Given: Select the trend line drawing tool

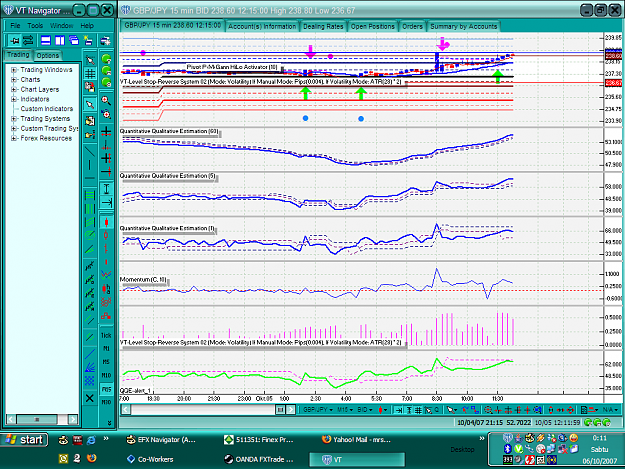Looking at the screenshot, I should click(x=90, y=151).
